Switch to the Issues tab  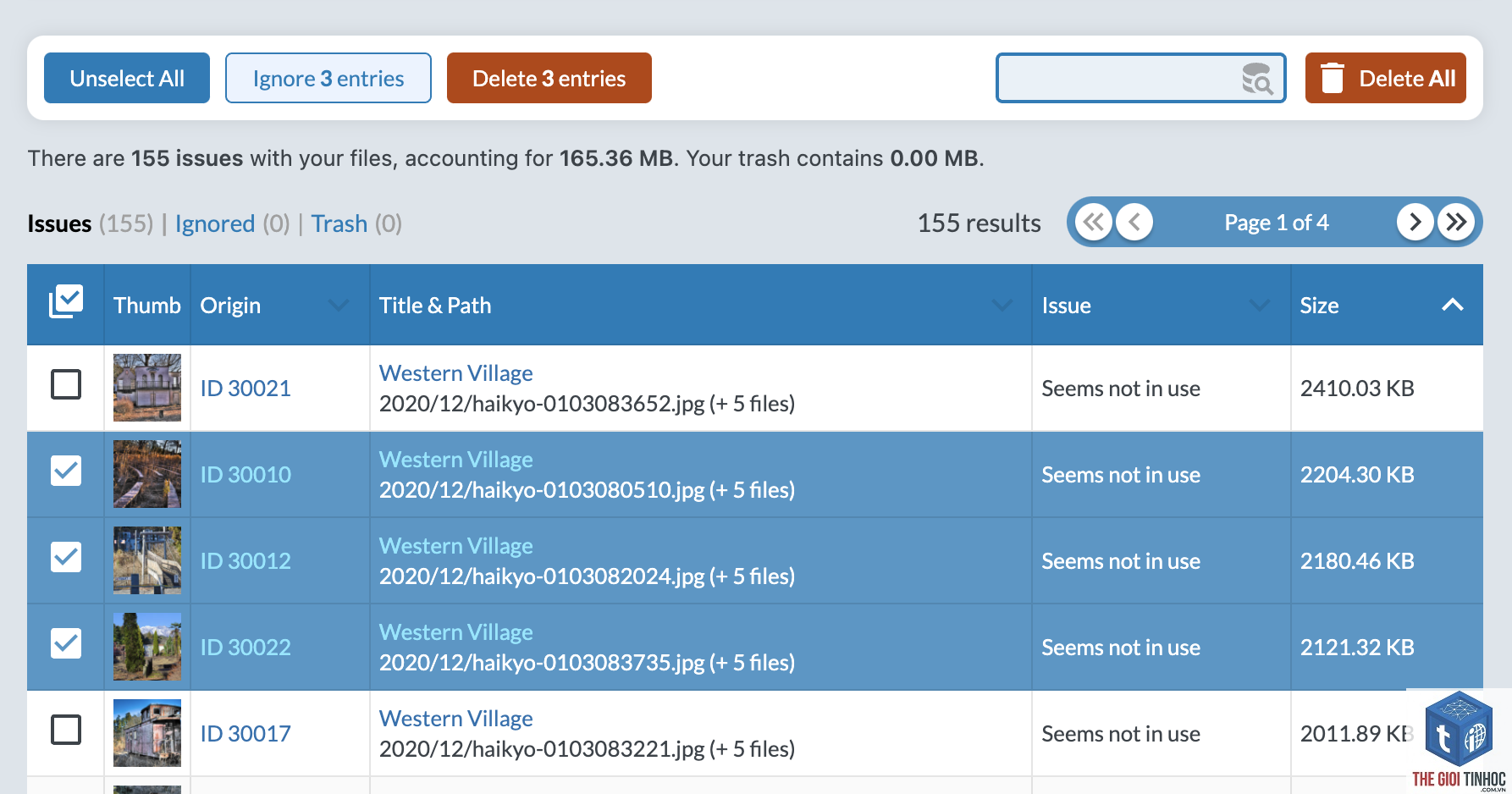click(59, 223)
